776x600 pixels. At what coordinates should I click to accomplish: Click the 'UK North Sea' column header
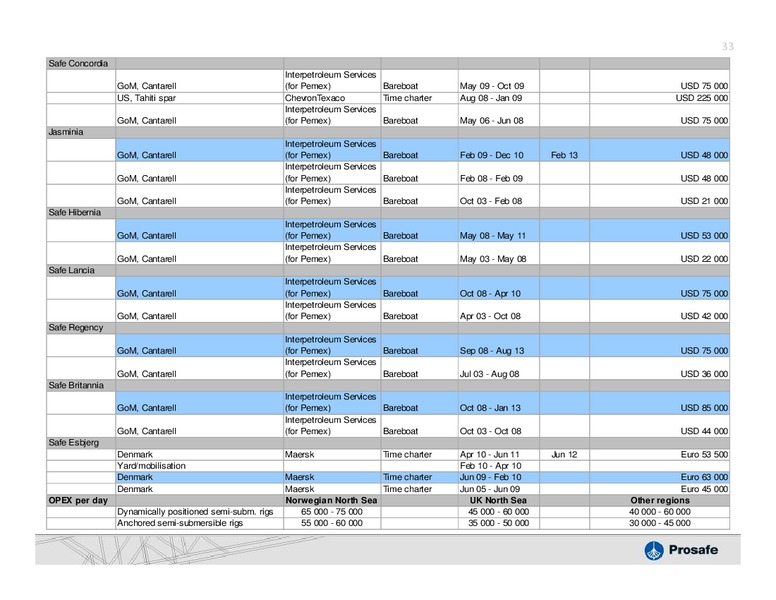coord(498,500)
